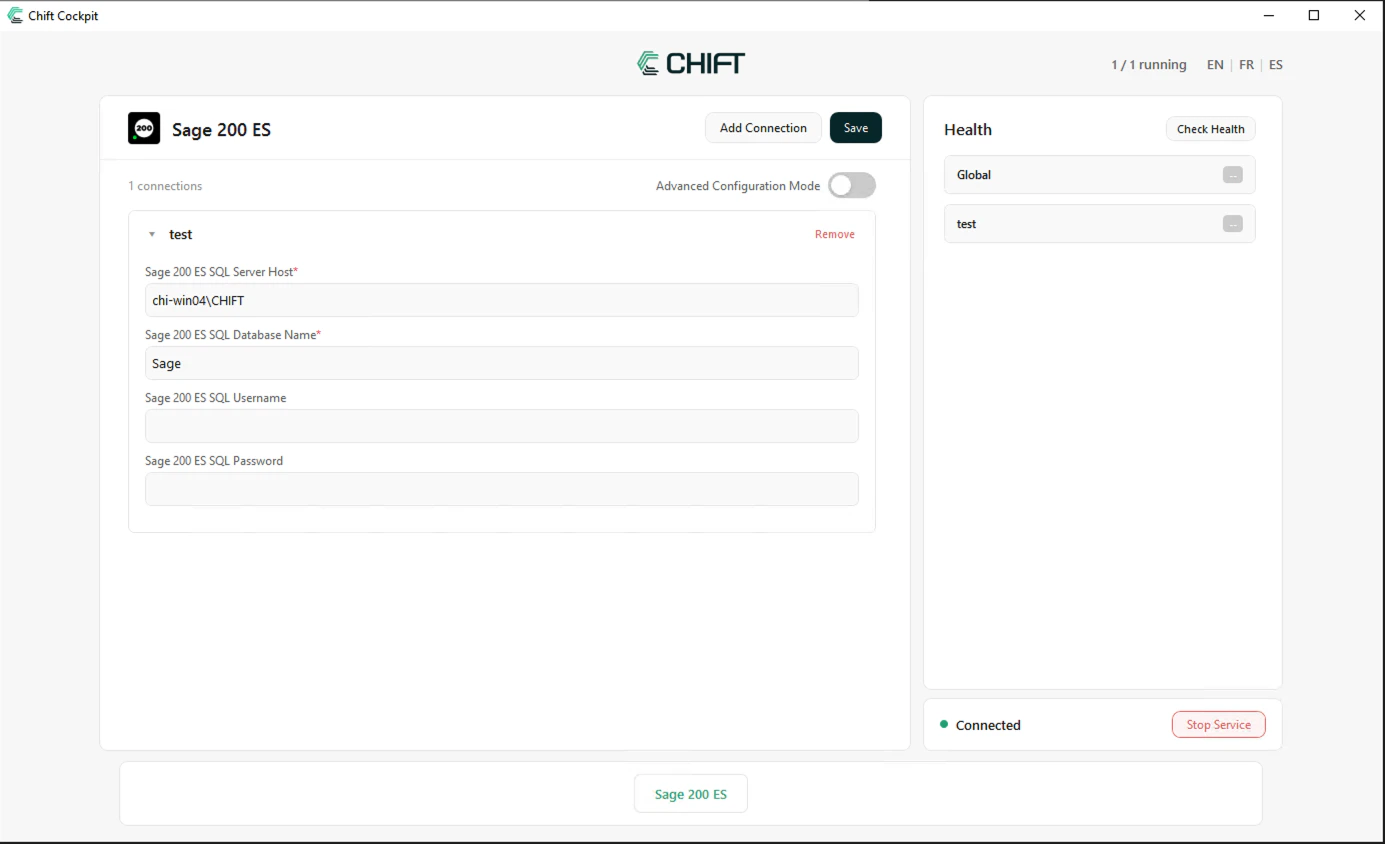1385x844 pixels.
Task: Click the green Connected status dot
Action: pos(944,724)
